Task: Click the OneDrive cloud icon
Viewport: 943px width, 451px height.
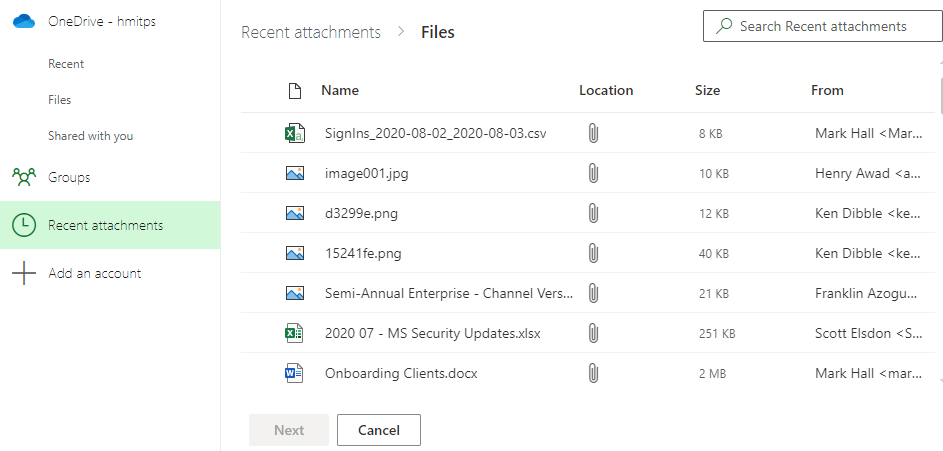Action: tap(24, 21)
